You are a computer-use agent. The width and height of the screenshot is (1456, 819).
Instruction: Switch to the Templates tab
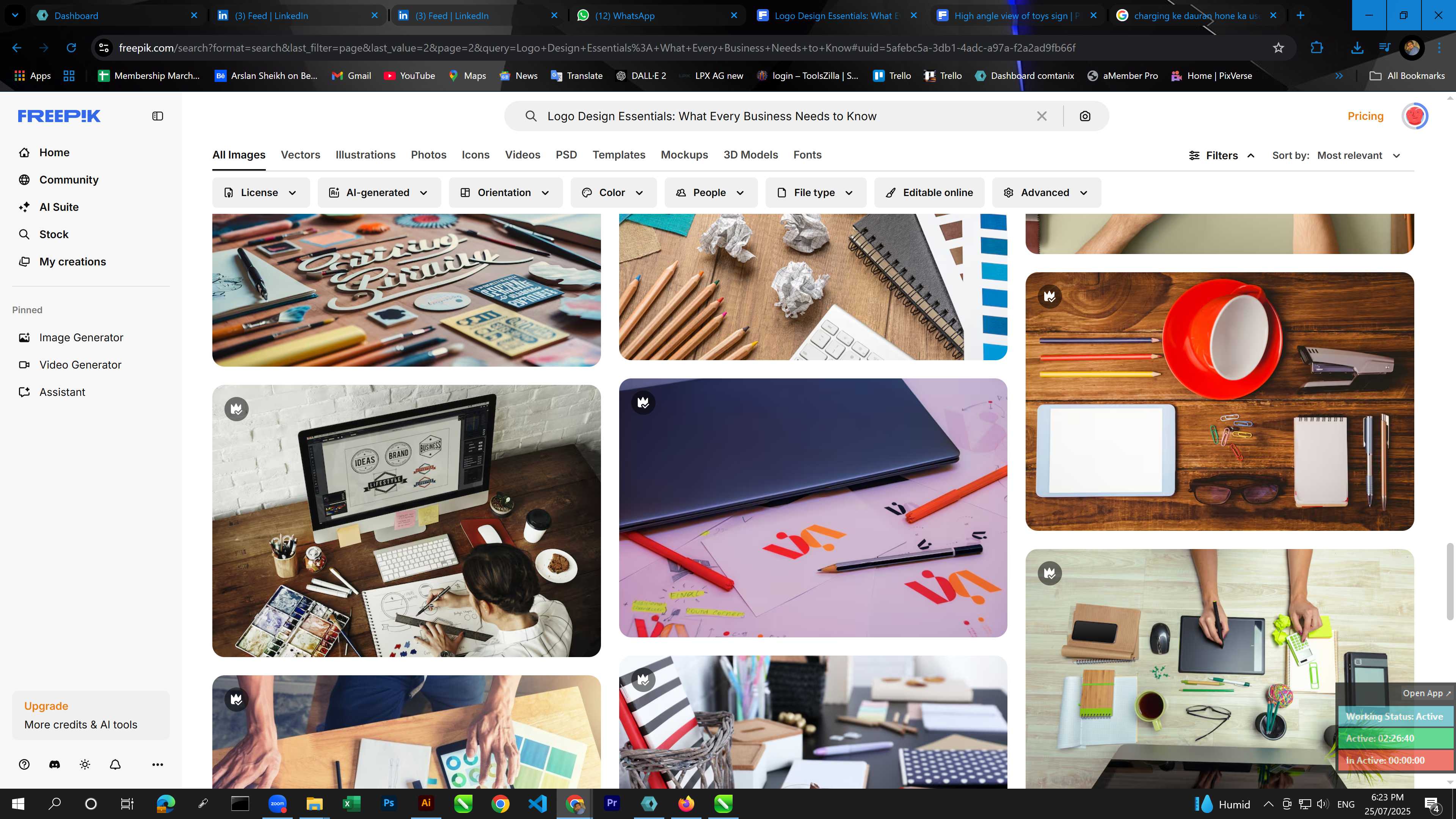point(618,155)
